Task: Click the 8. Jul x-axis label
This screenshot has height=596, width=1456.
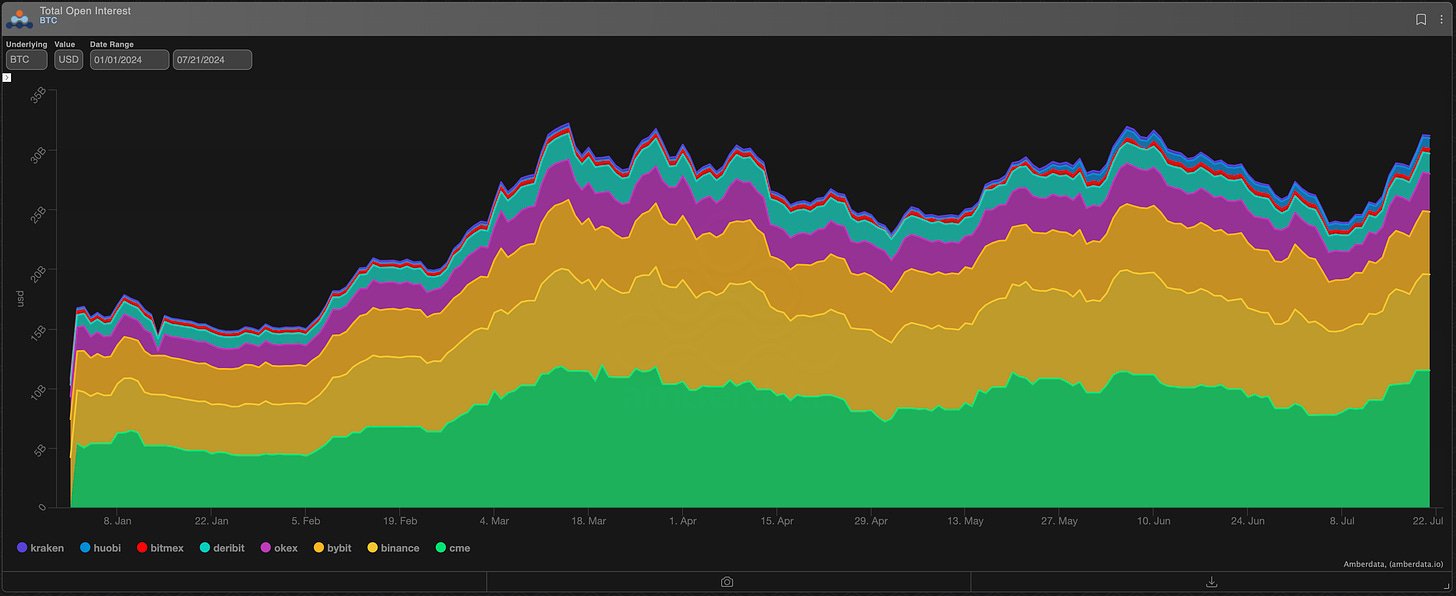Action: click(x=1342, y=521)
